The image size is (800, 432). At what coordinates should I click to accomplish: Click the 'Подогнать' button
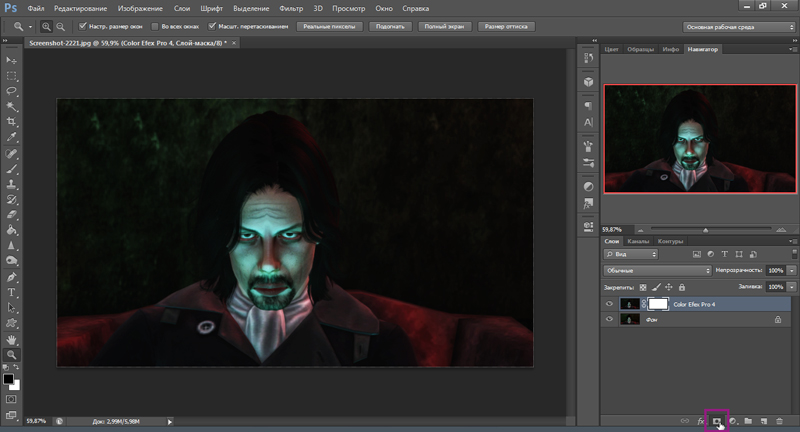[x=390, y=27]
